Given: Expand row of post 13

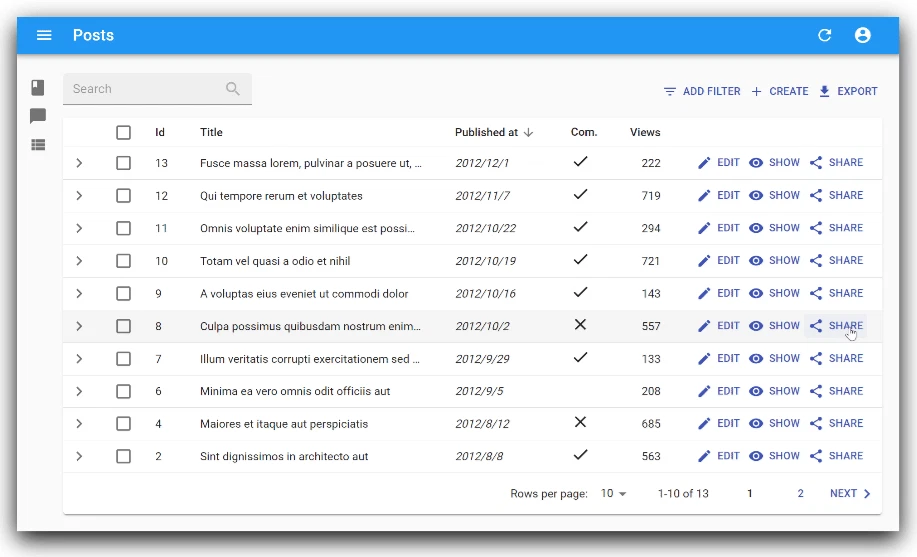Looking at the screenshot, I should [x=79, y=163].
